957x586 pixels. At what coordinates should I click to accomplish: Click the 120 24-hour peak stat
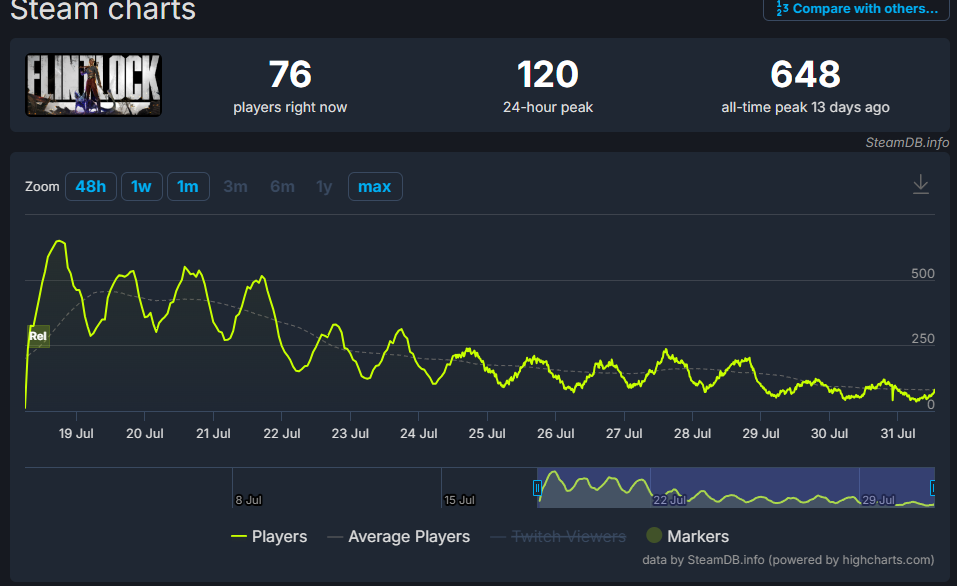point(547,85)
